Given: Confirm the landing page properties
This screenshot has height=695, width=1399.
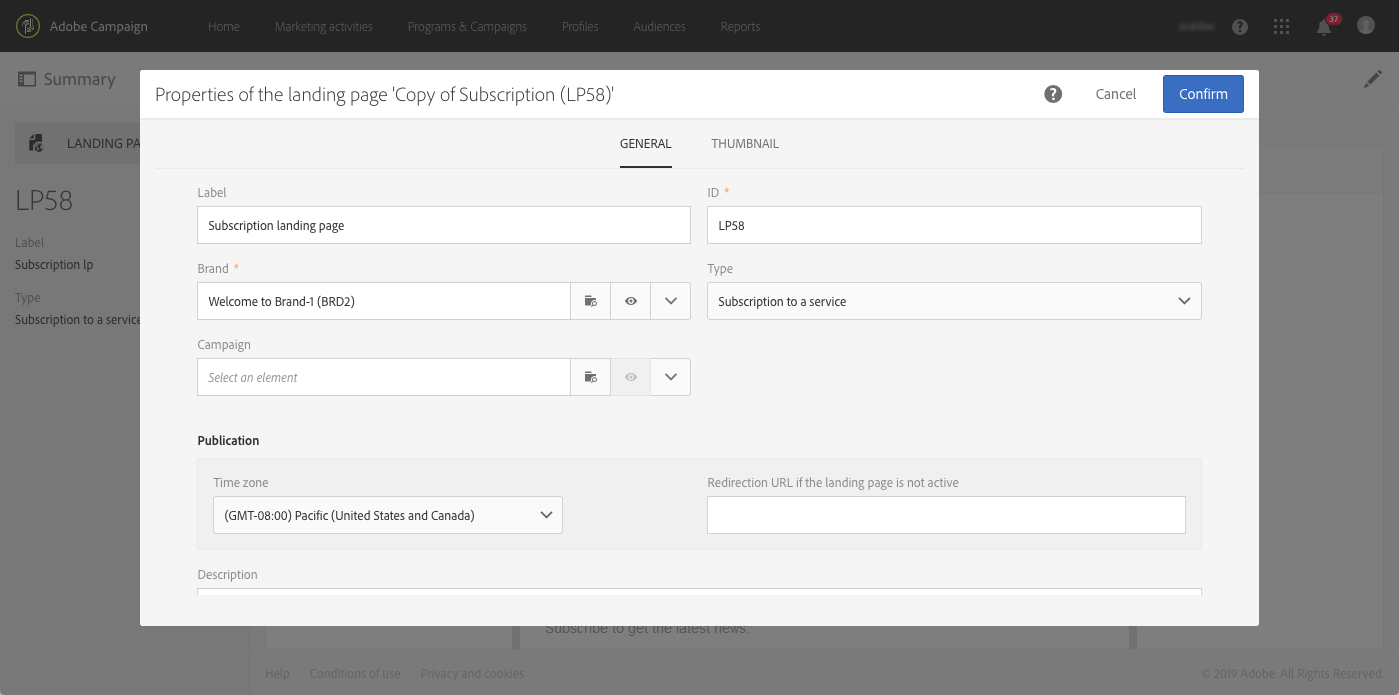Looking at the screenshot, I should pyautogui.click(x=1203, y=94).
